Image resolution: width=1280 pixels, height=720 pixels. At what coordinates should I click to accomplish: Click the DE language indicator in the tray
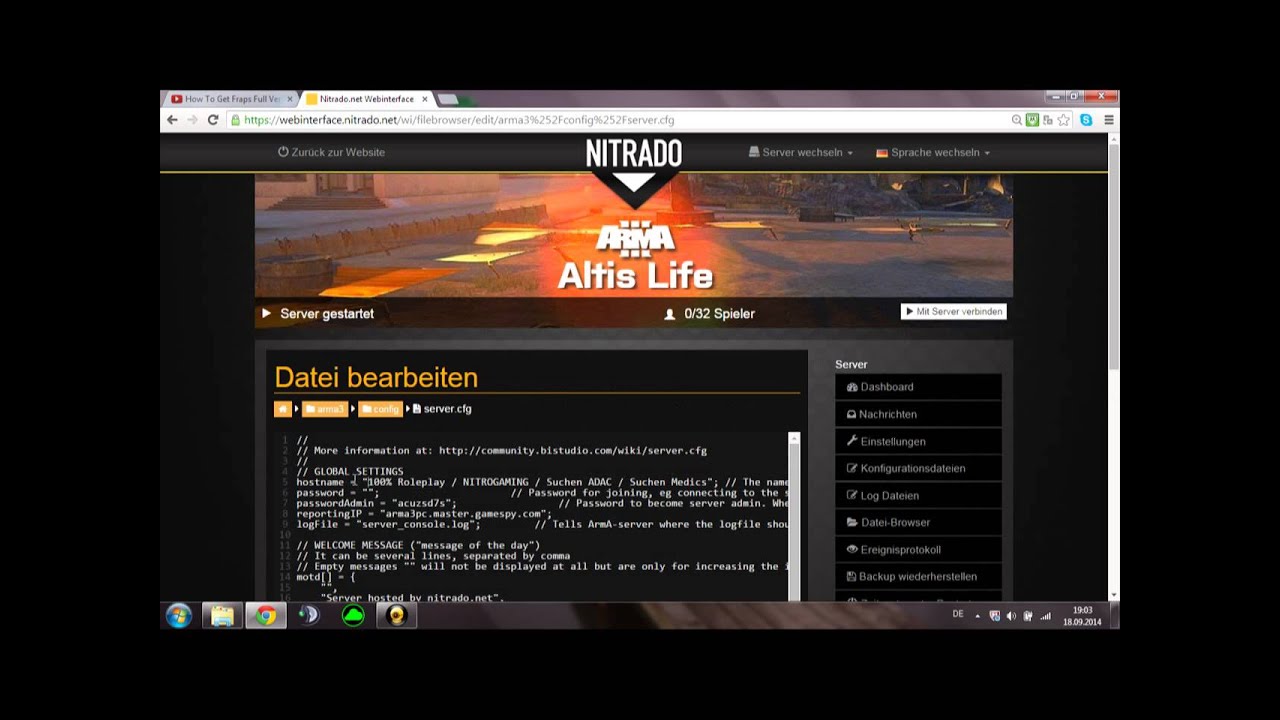958,615
